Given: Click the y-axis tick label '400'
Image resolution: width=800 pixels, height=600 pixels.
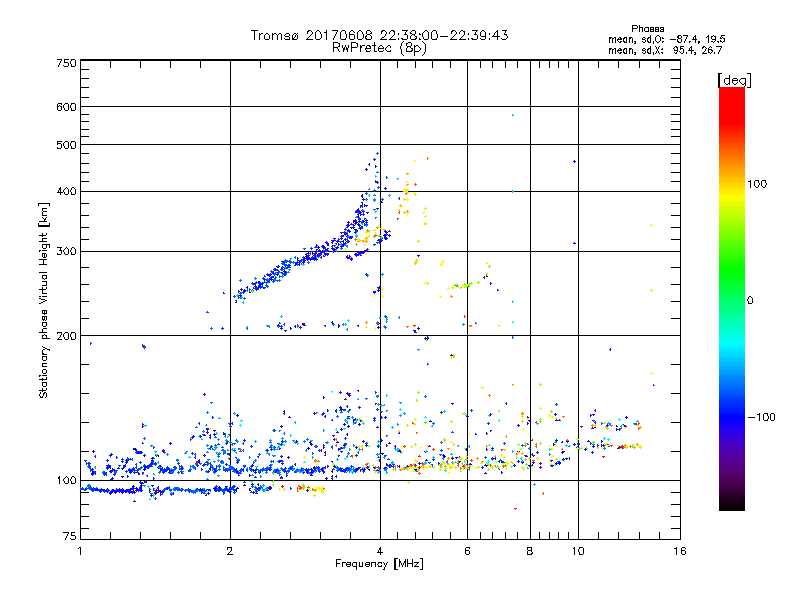Looking at the screenshot, I should pos(67,191).
